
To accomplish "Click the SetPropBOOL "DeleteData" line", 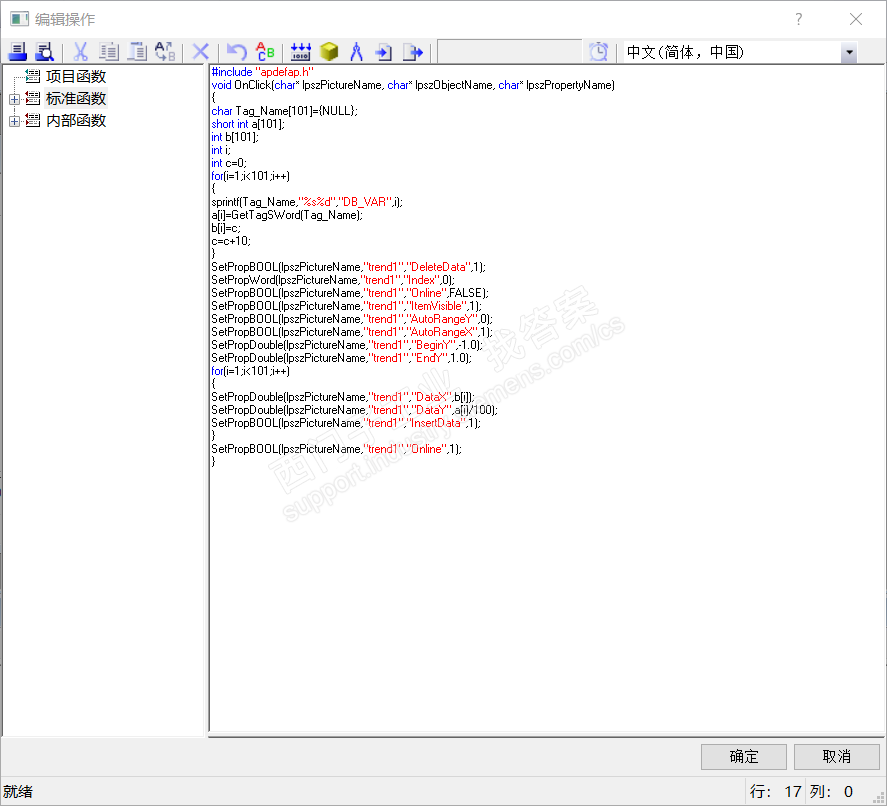I will click(x=348, y=267).
